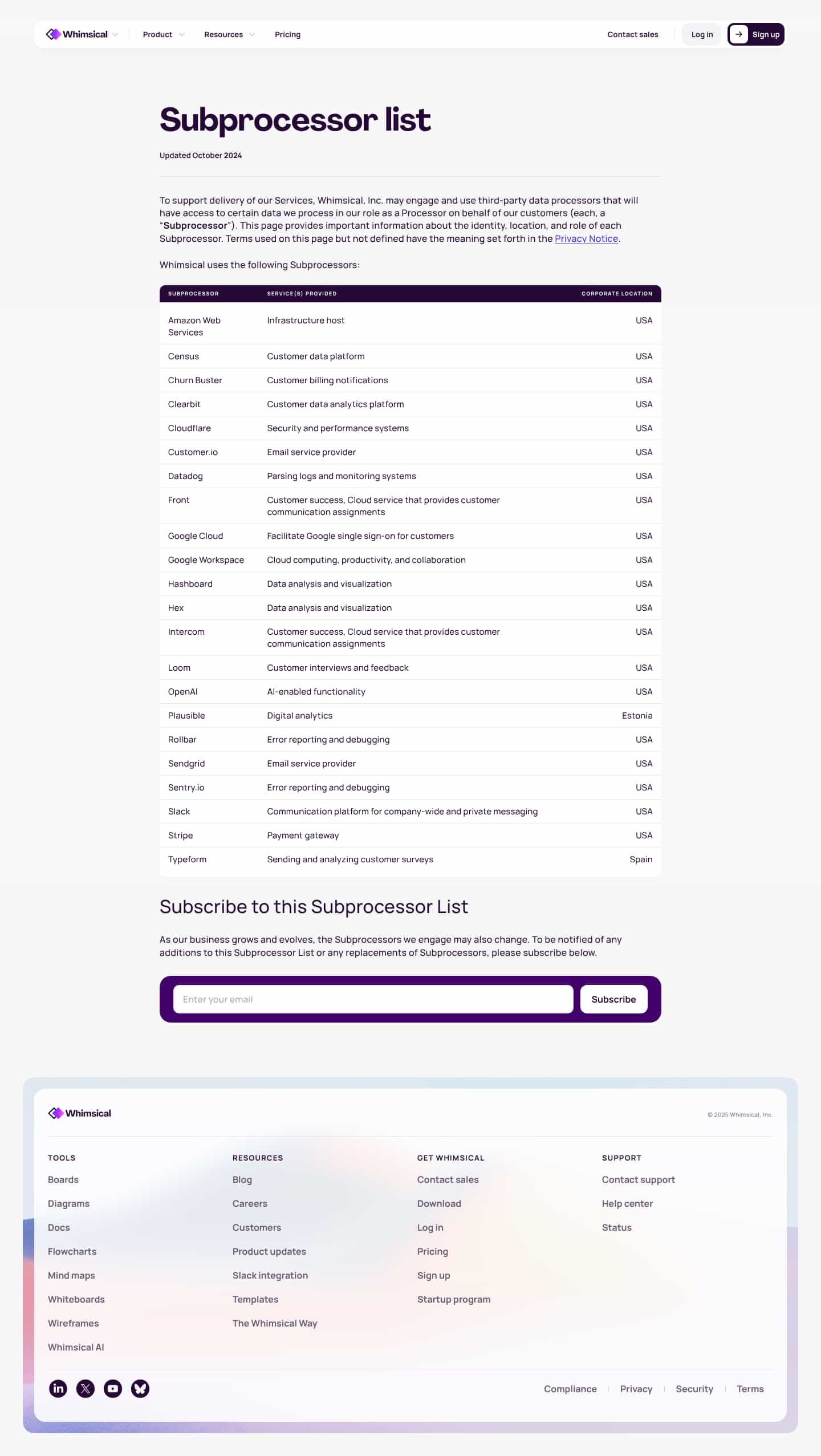Focus the Enter your email field

373,999
